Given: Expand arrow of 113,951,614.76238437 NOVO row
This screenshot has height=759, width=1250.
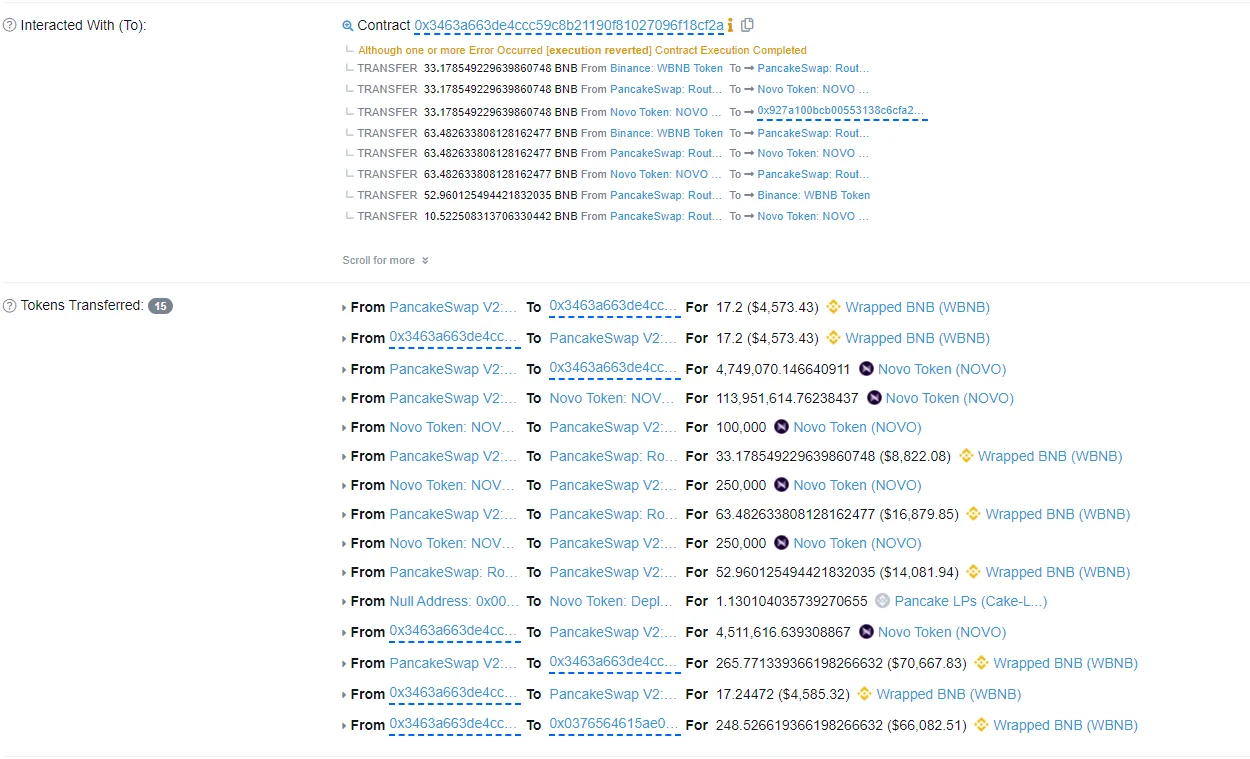Looking at the screenshot, I should [x=345, y=399].
